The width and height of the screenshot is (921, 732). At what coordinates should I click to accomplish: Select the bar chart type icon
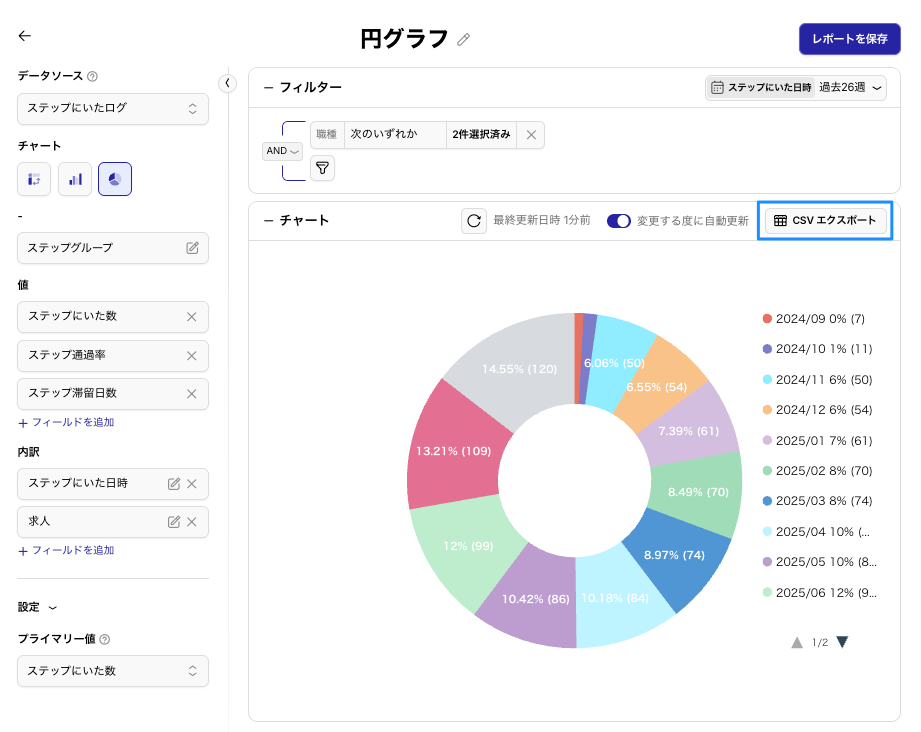pos(75,179)
